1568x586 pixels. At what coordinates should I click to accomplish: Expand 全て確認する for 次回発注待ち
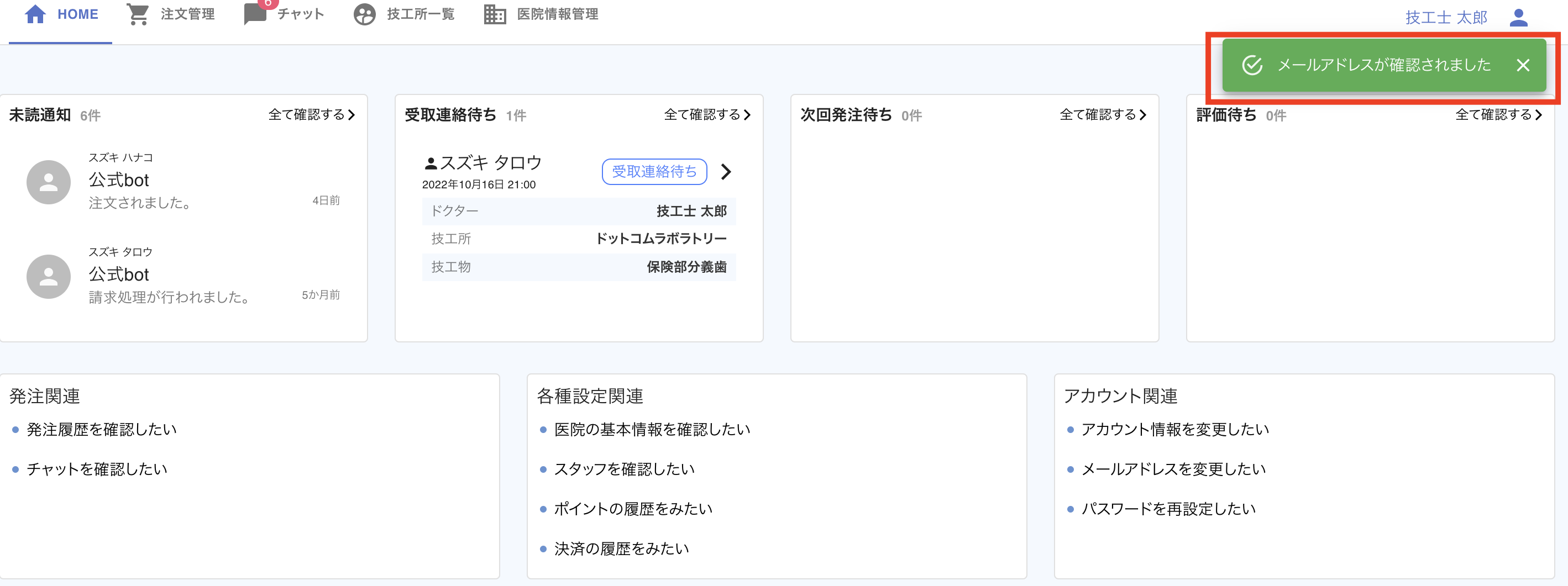1103,114
